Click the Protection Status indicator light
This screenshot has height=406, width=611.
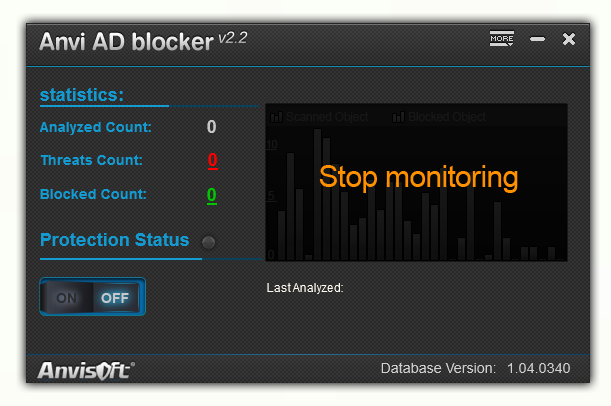208,241
